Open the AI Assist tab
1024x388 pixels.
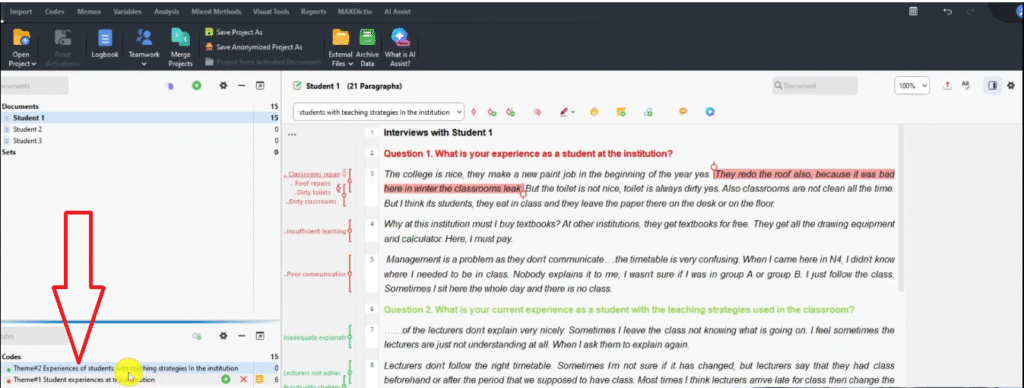(x=398, y=12)
